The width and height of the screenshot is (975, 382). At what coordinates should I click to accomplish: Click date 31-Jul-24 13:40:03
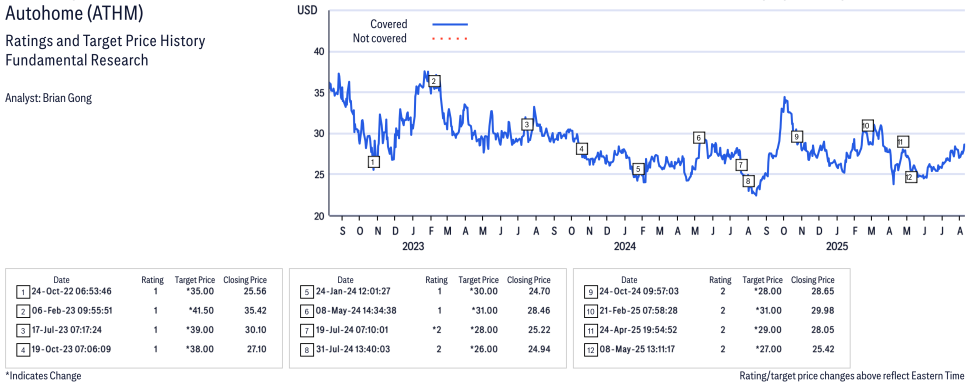354,349
